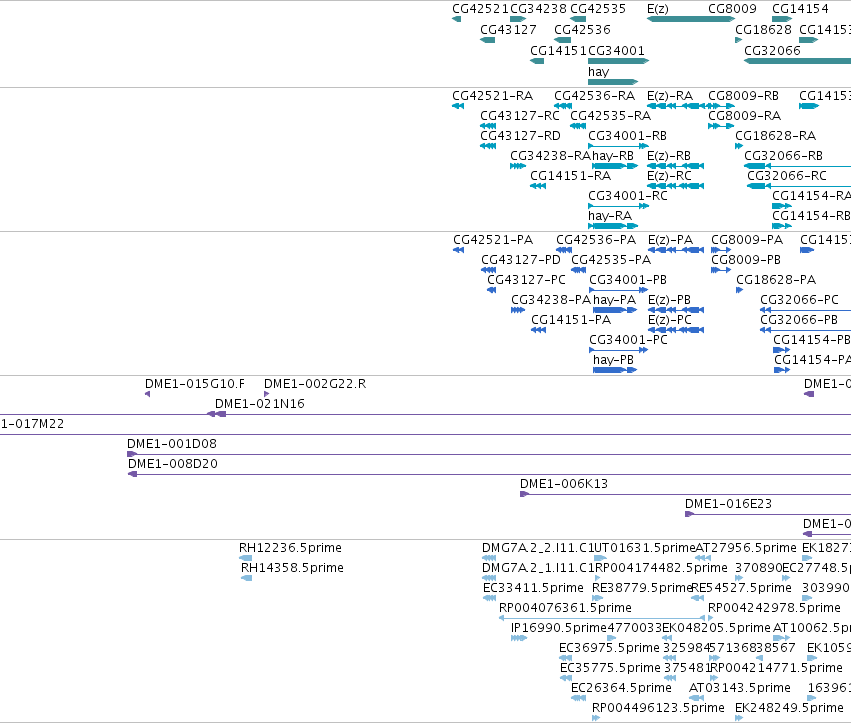Select protein CG43127-PC
851x723 pixels.
526,280
